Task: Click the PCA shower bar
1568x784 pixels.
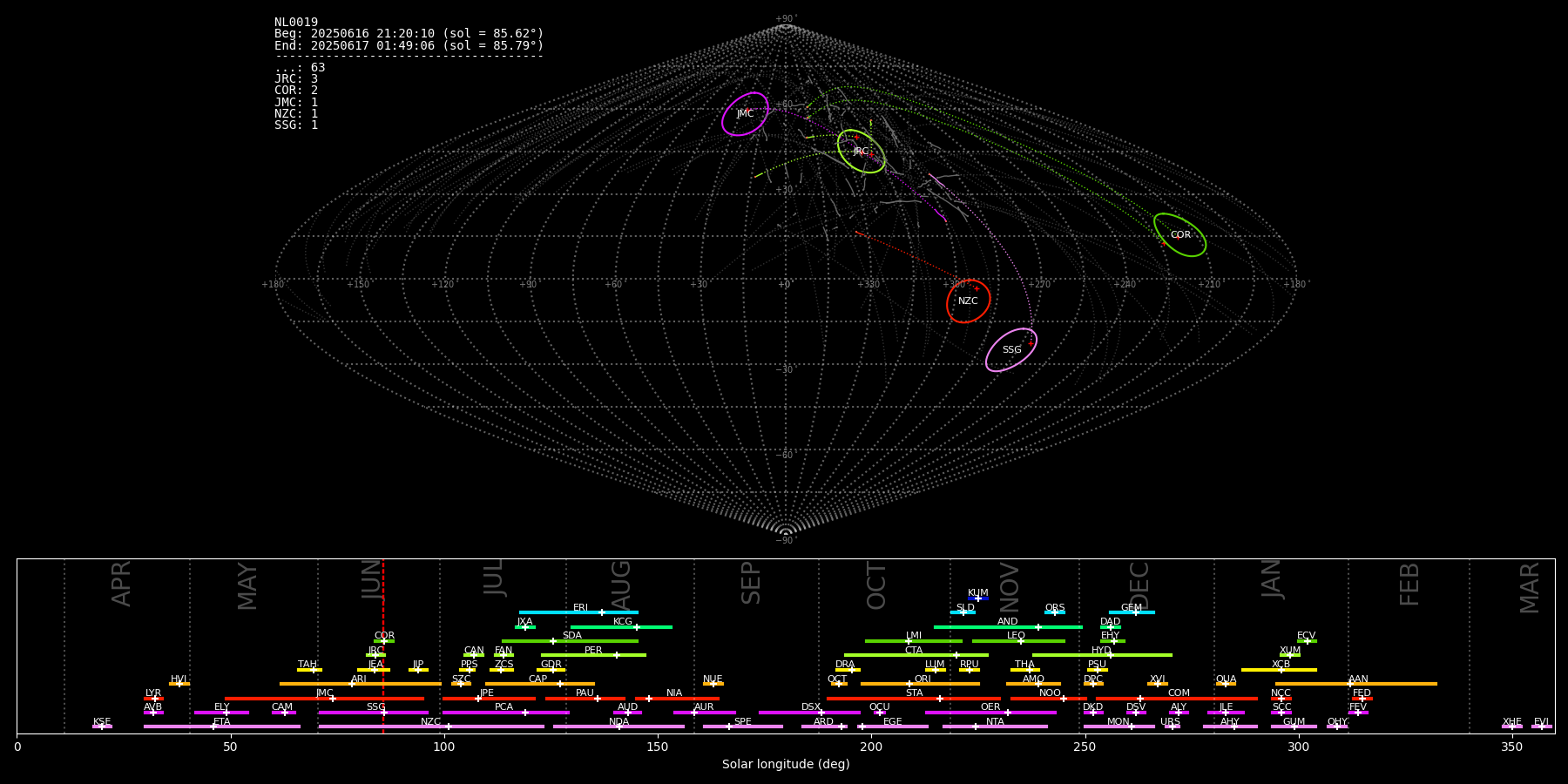Action: tap(505, 713)
